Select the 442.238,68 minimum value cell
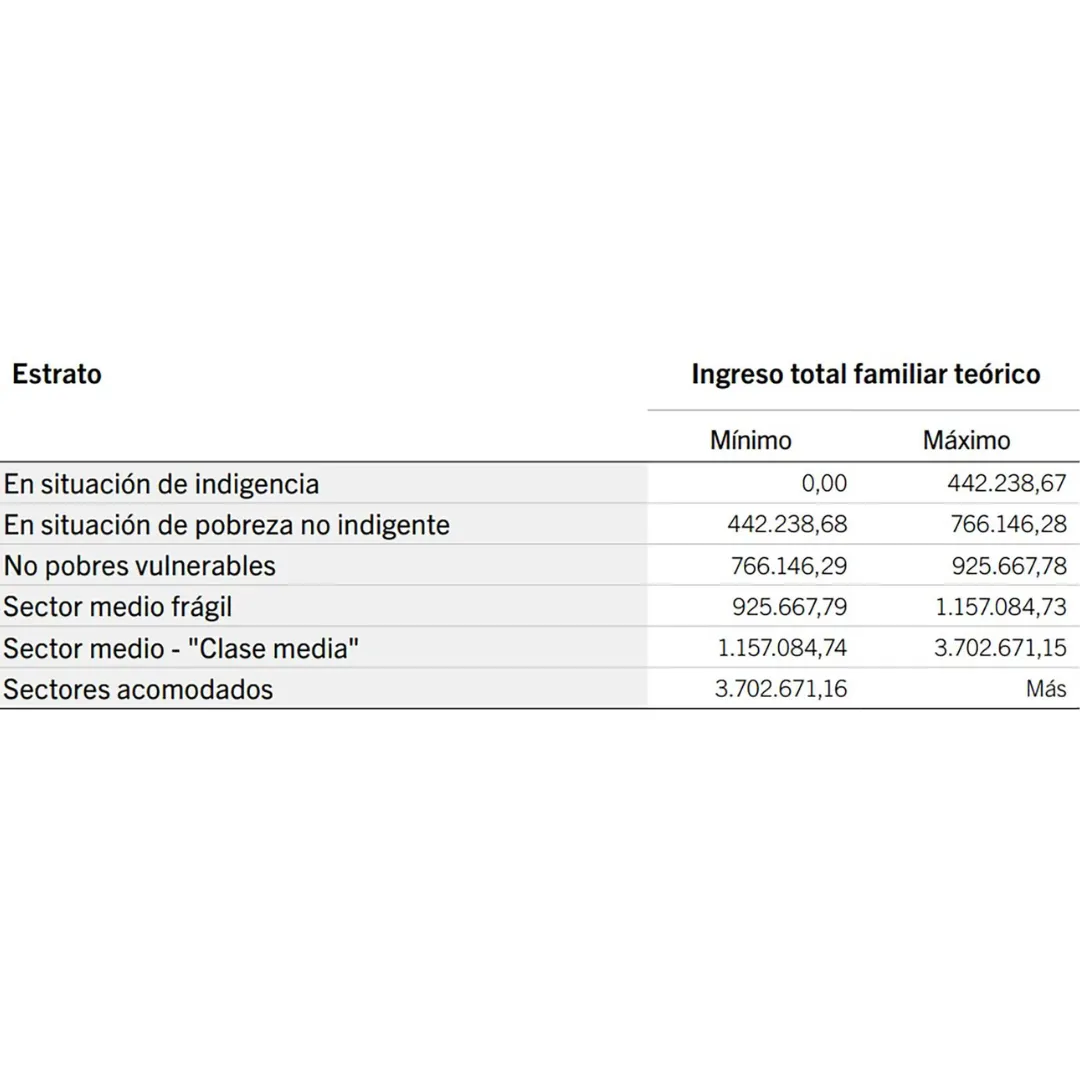 click(786, 525)
